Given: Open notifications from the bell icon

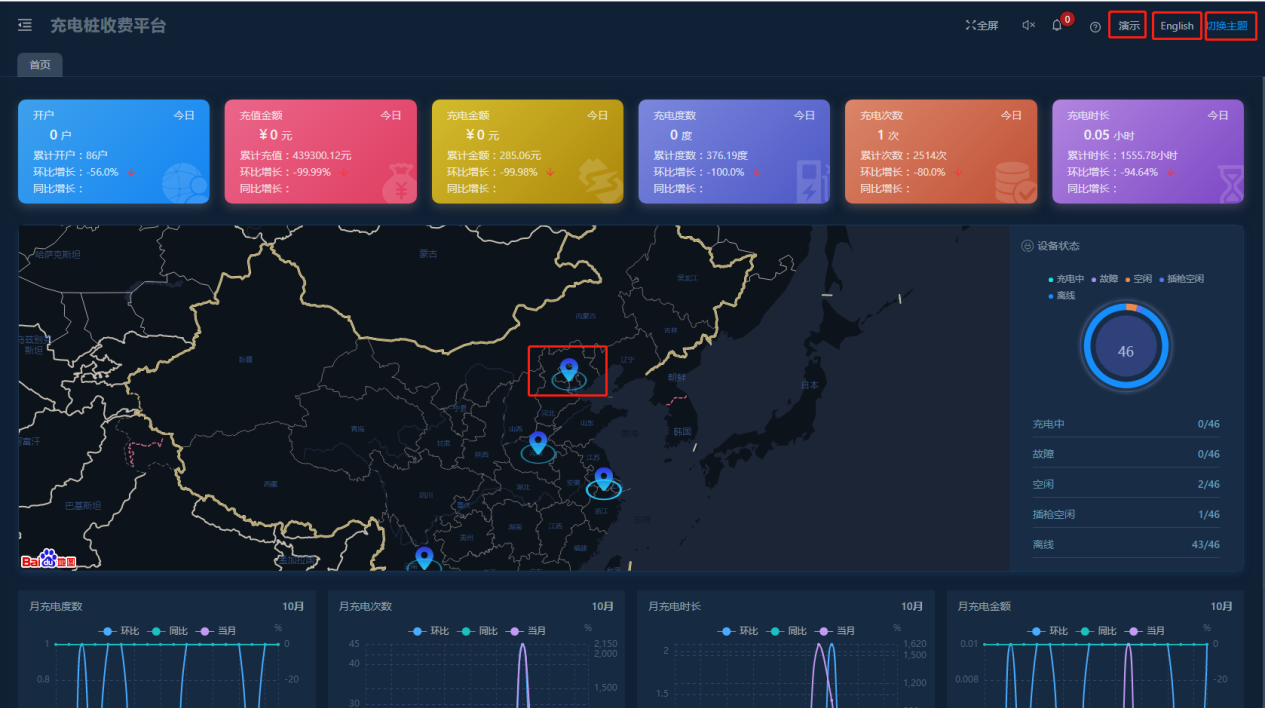Looking at the screenshot, I should pos(1057,26).
